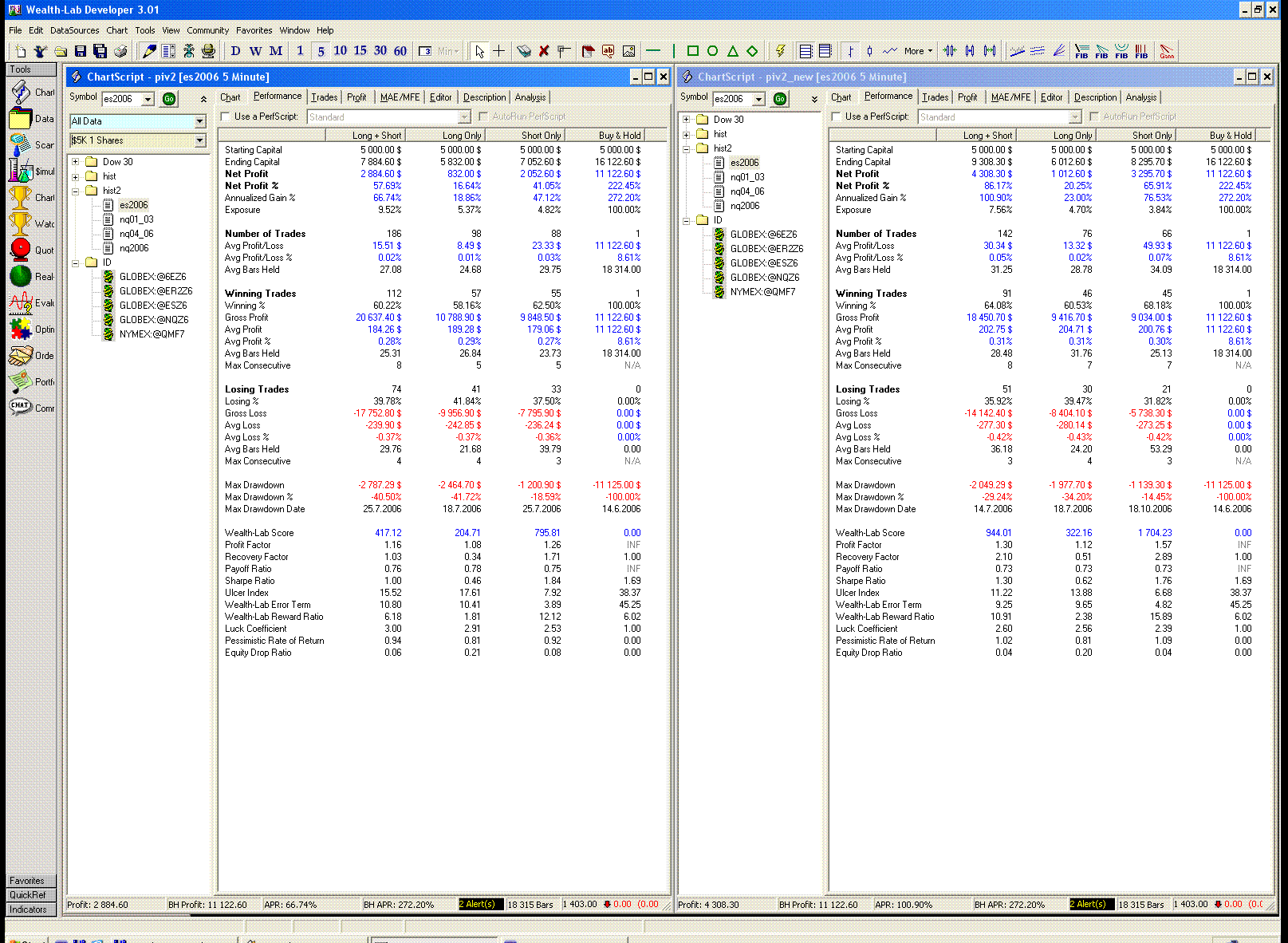Open the Orders handshake tool
Image resolution: width=1288 pixels, height=943 pixels.
coord(32,356)
